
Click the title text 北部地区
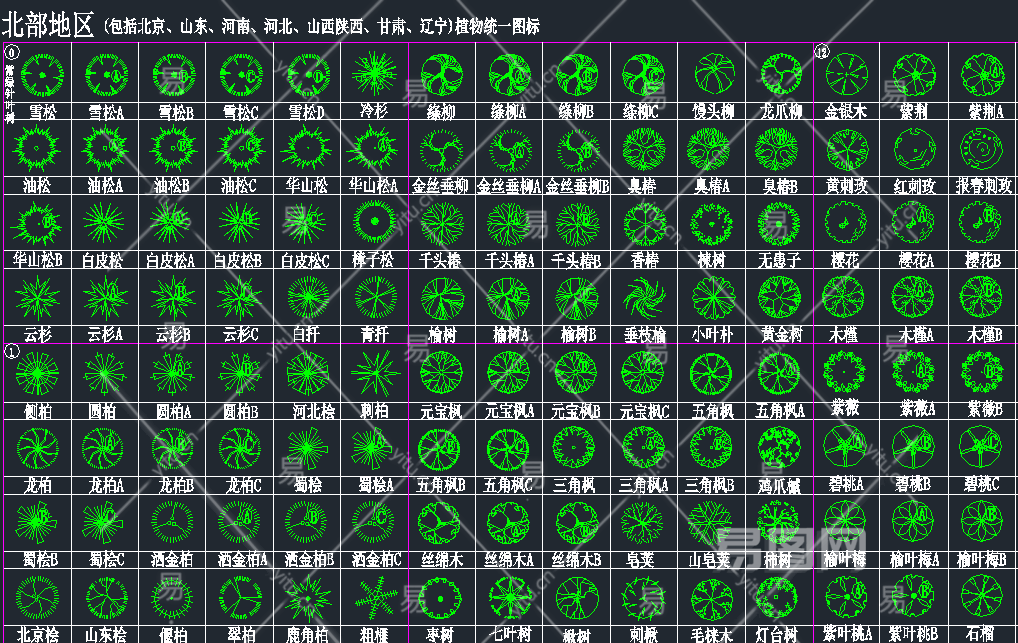point(48,25)
